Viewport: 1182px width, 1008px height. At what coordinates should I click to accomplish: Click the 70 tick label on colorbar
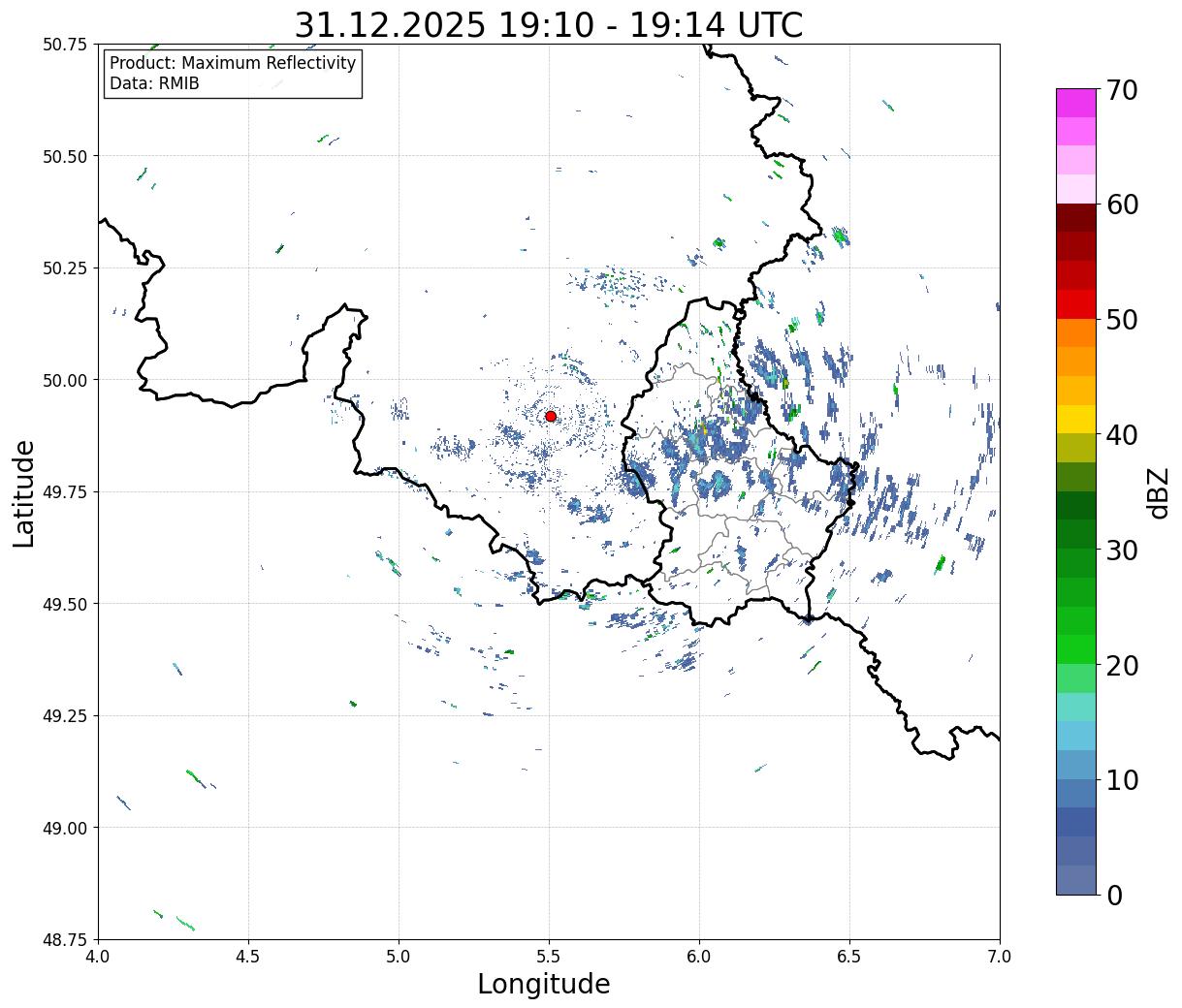coord(1122,90)
